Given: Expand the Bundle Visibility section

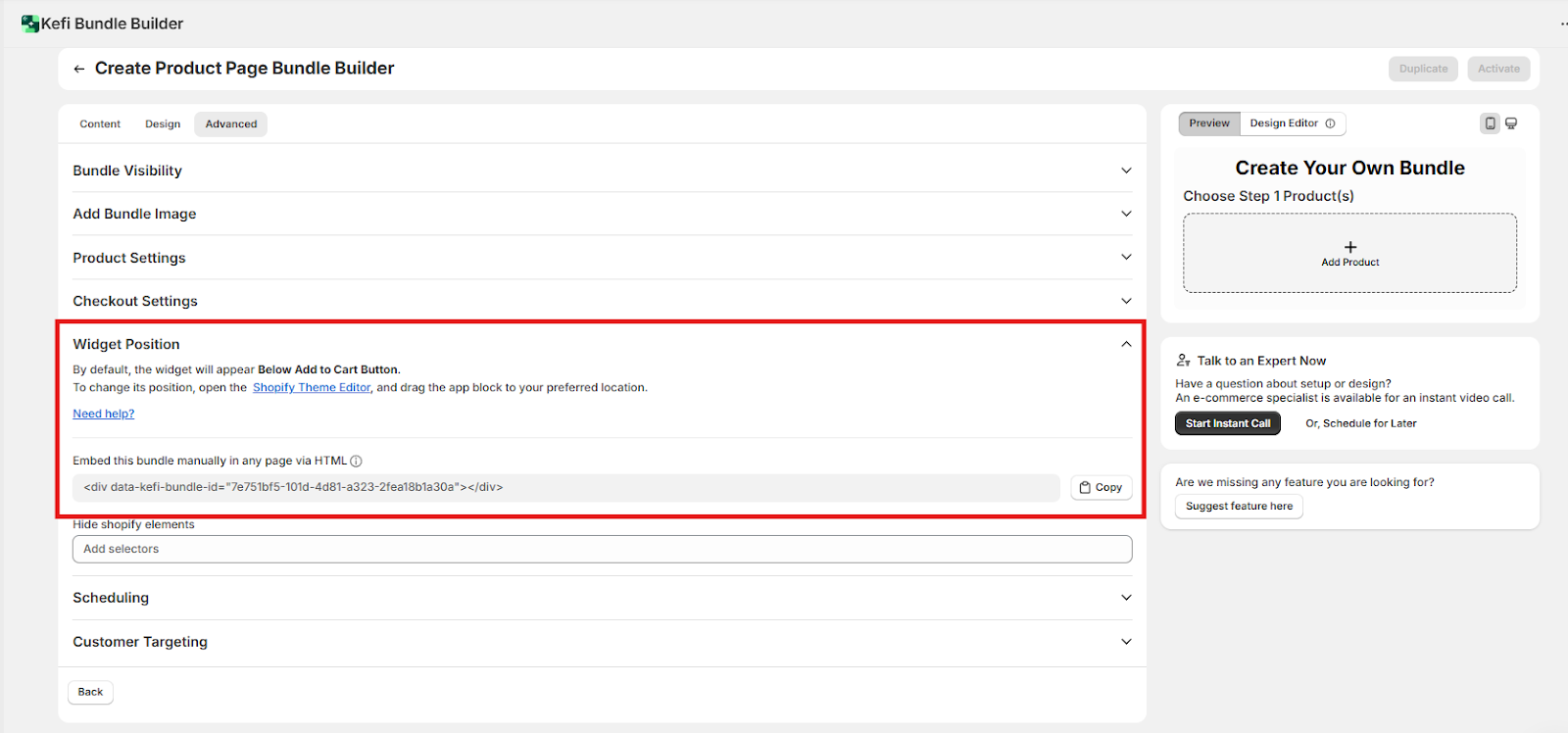Looking at the screenshot, I should tap(1126, 171).
